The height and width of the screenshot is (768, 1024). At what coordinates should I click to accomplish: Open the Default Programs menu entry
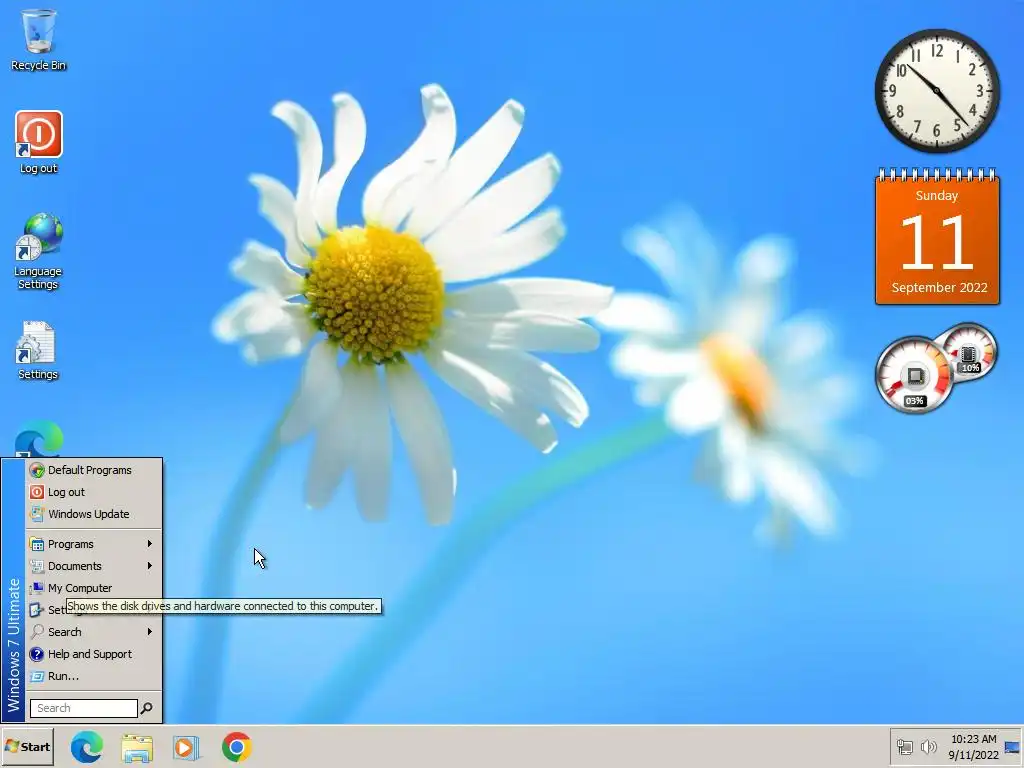(x=93, y=470)
